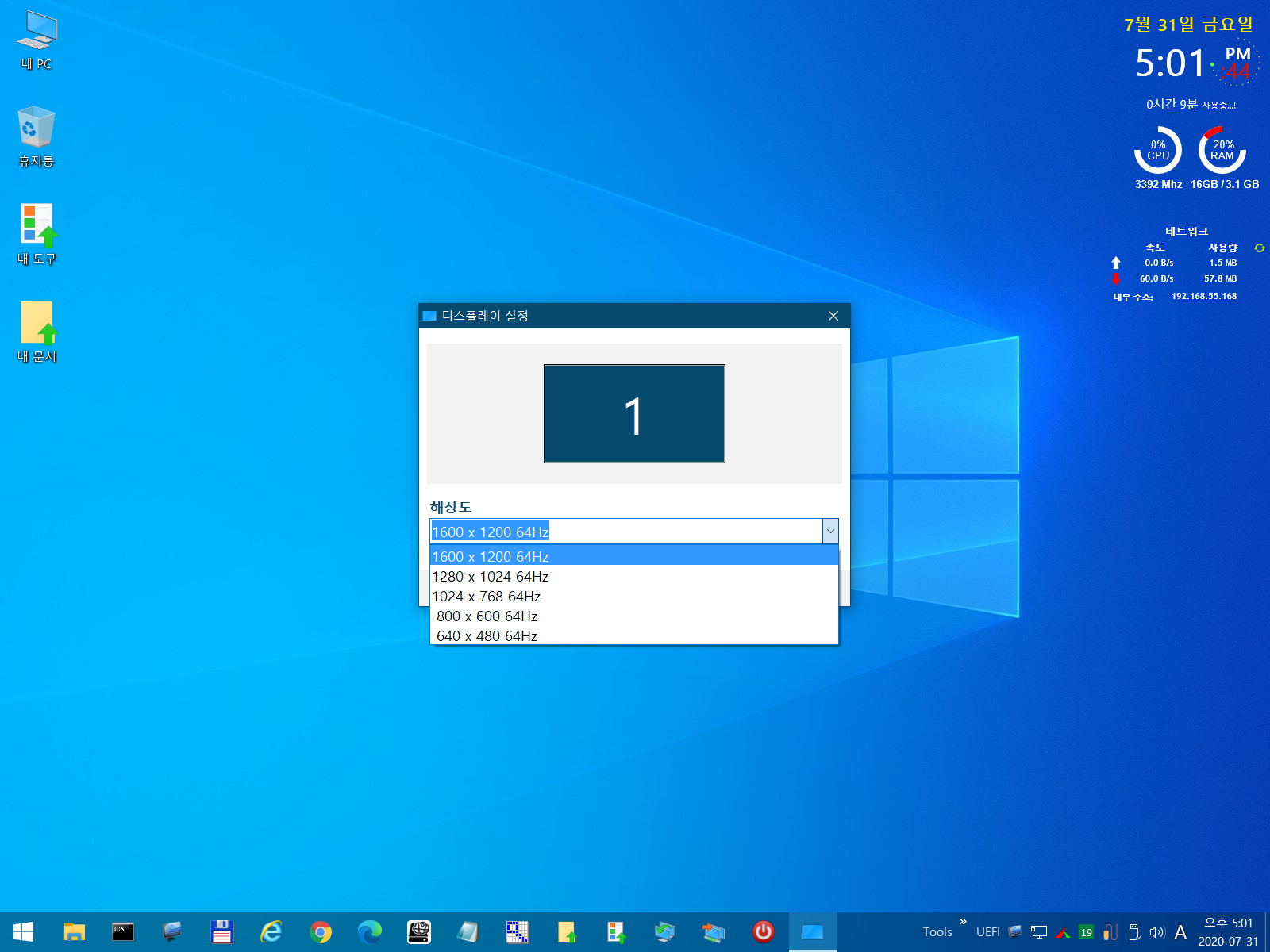Launch Internet Explorer from the taskbar
1270x952 pixels.
tap(271, 931)
